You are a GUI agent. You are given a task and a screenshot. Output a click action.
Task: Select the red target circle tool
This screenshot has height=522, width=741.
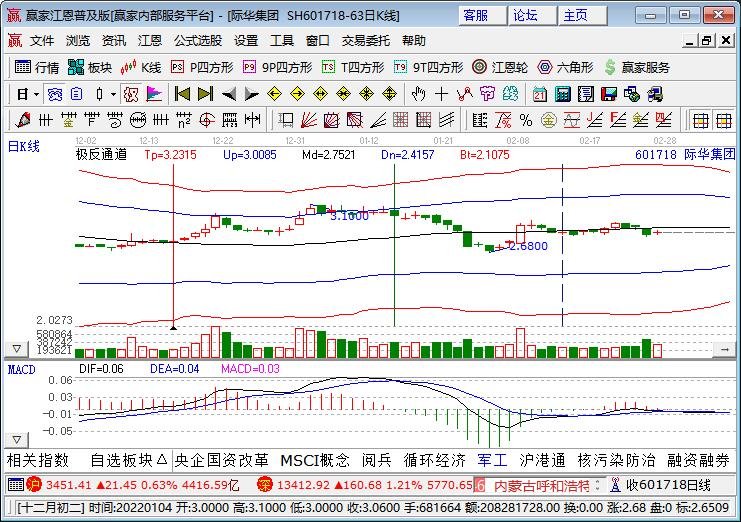coord(207,120)
